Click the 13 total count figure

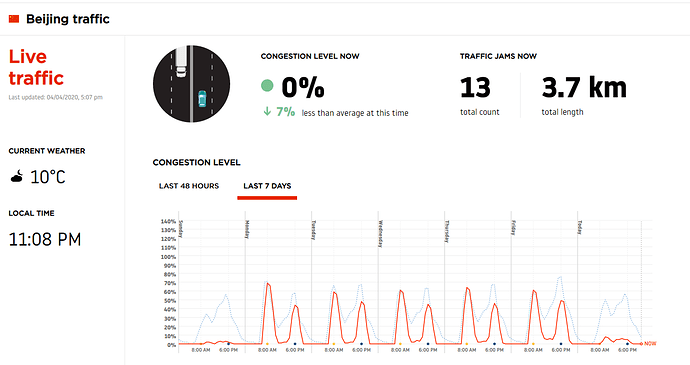475,88
